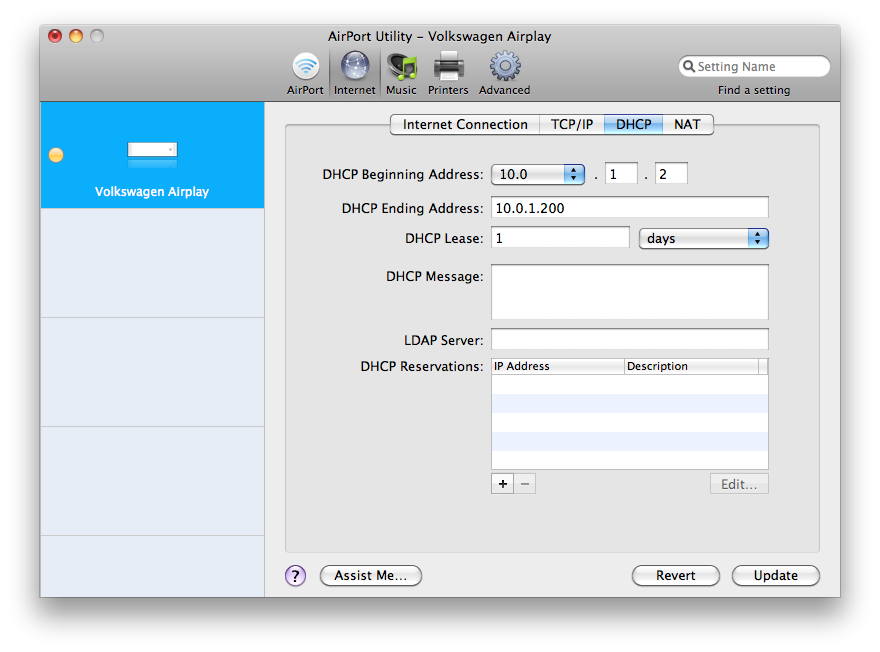This screenshot has width=880, height=652.
Task: Click the LDAP Server field
Action: pyautogui.click(x=630, y=339)
